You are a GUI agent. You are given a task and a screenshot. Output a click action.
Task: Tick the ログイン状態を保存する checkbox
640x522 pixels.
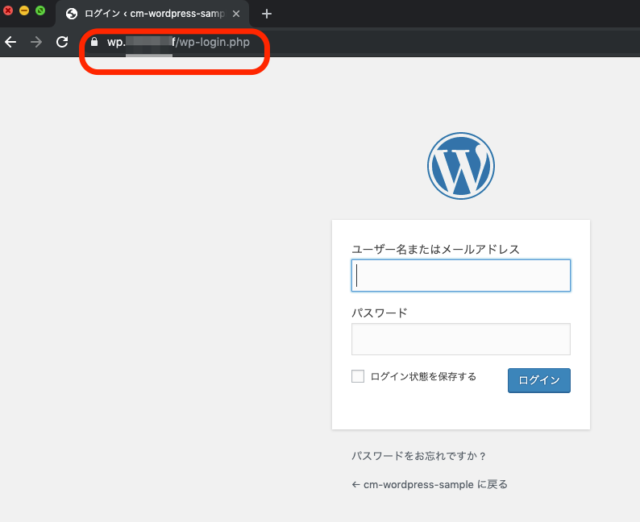(x=358, y=376)
